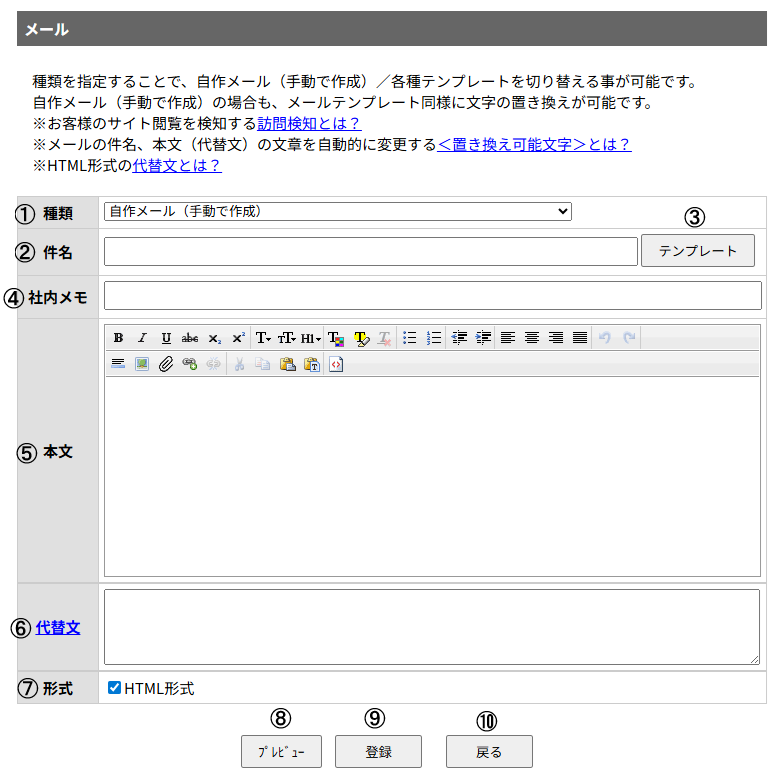Click the 代替文 text area
This screenshot has width=778, height=774.
(x=431, y=627)
